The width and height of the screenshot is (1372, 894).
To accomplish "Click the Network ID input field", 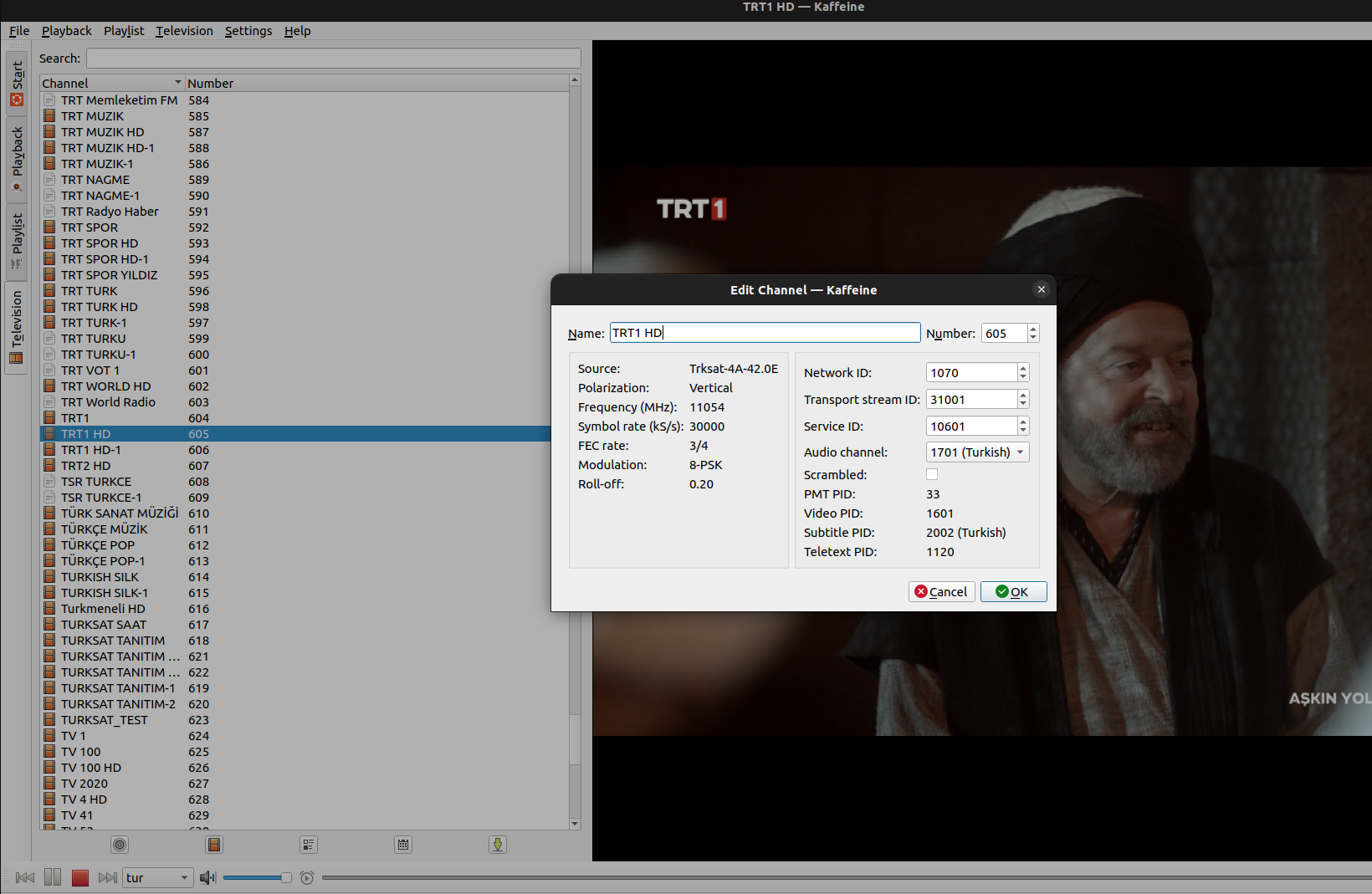I will (971, 373).
